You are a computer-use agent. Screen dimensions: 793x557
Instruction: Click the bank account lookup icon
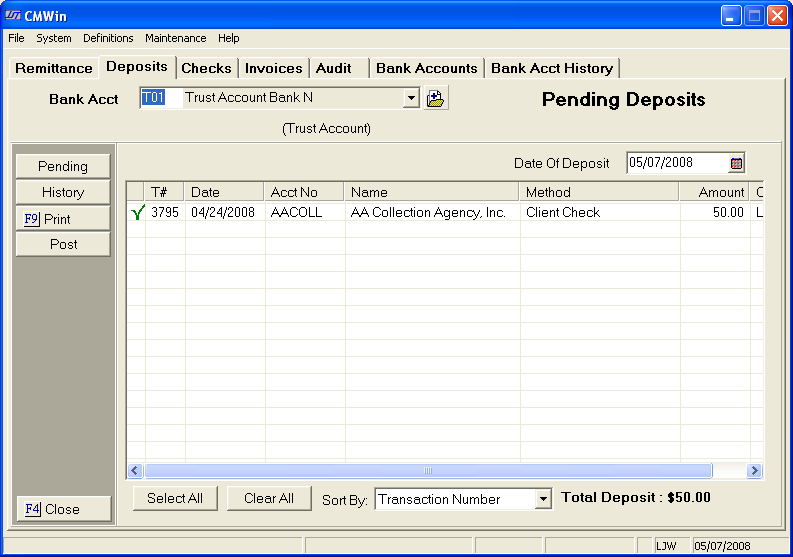[435, 98]
